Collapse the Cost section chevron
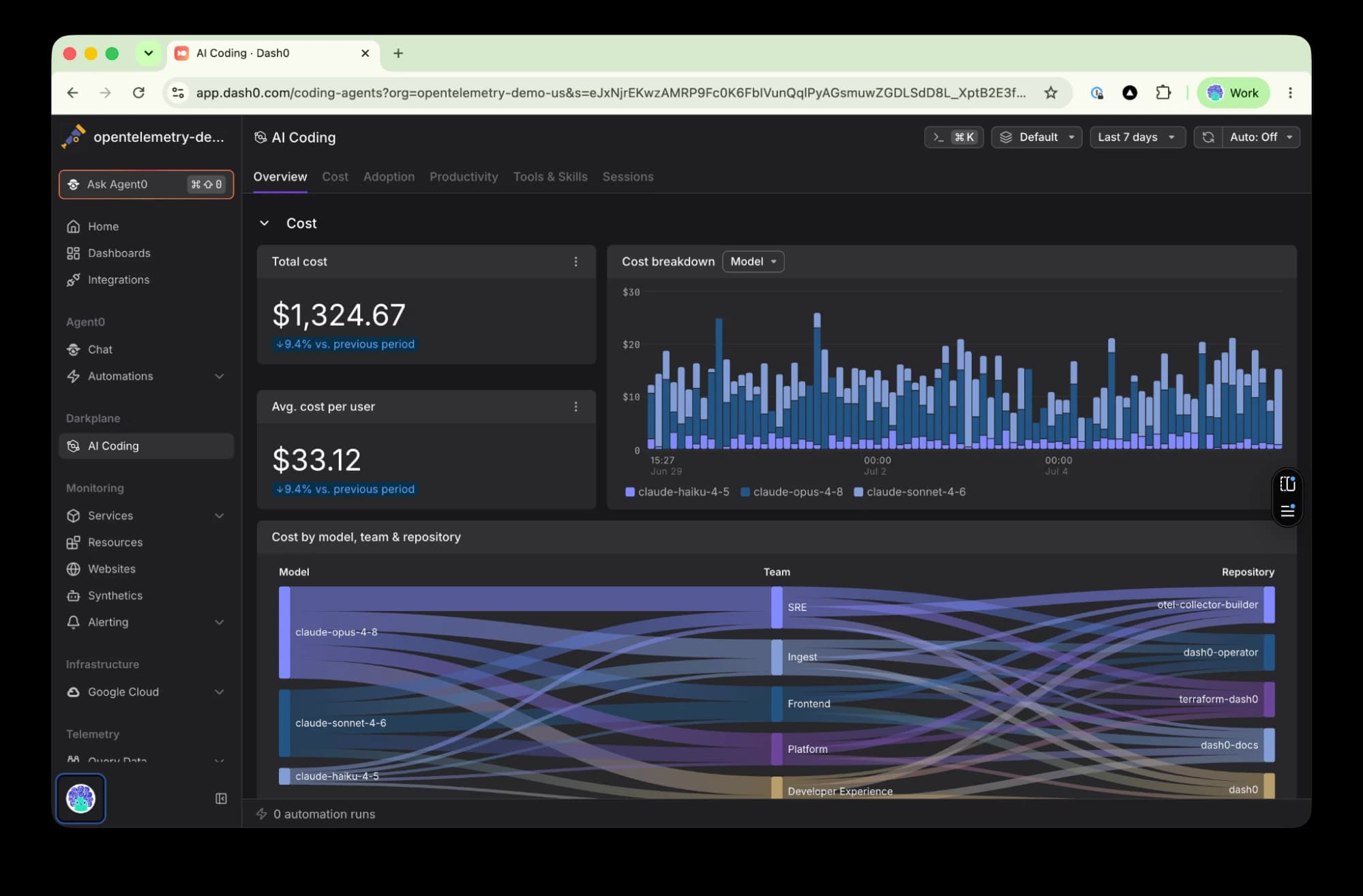Screen dimensions: 1363x896 point(264,224)
